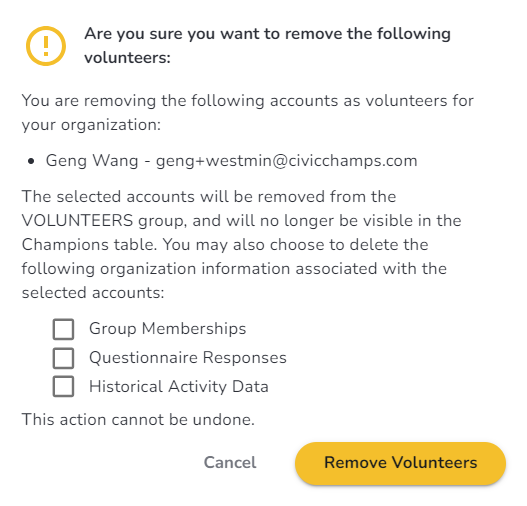Click the 'your organization:' text line
The height and width of the screenshot is (506, 527).
[91, 125]
